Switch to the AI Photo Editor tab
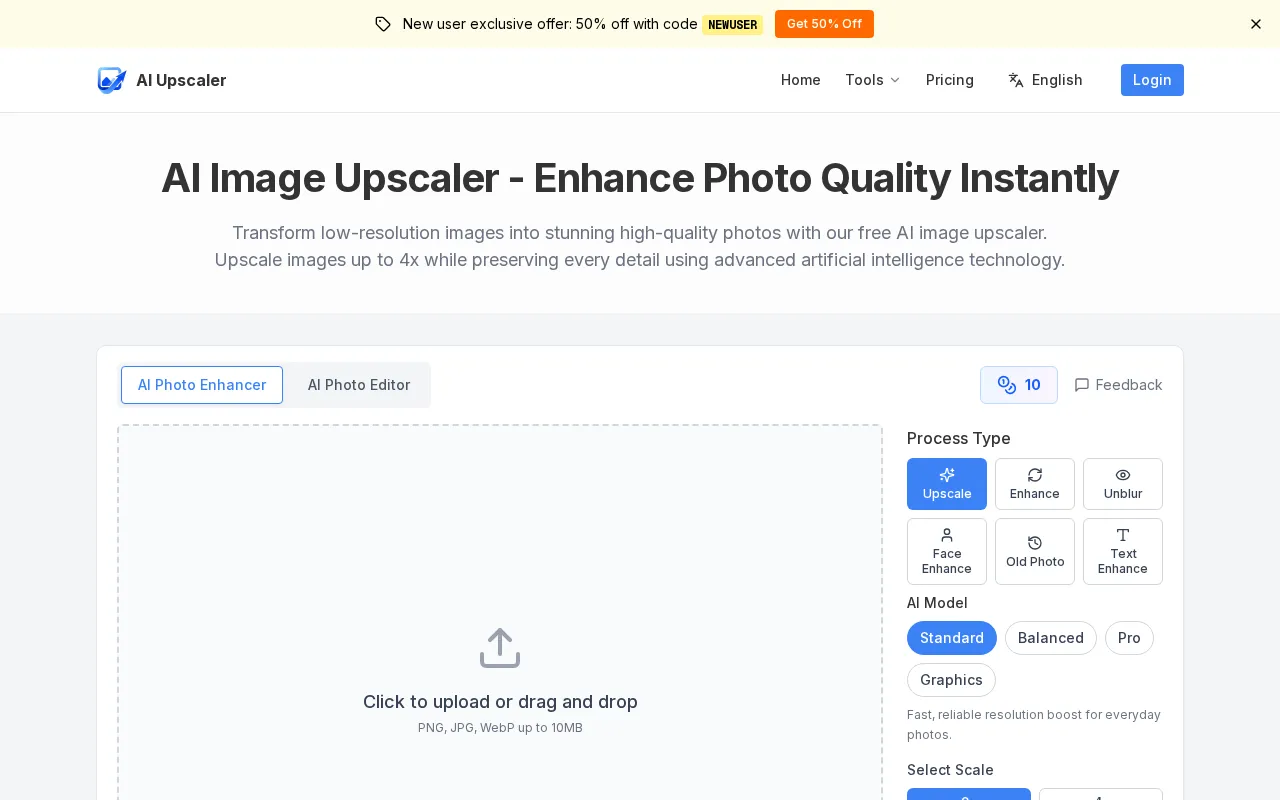This screenshot has width=1280, height=800. pyautogui.click(x=359, y=385)
